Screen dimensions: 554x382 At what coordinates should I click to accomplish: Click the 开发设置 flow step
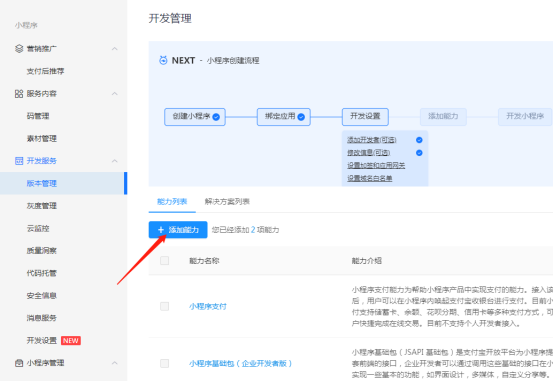[365, 117]
